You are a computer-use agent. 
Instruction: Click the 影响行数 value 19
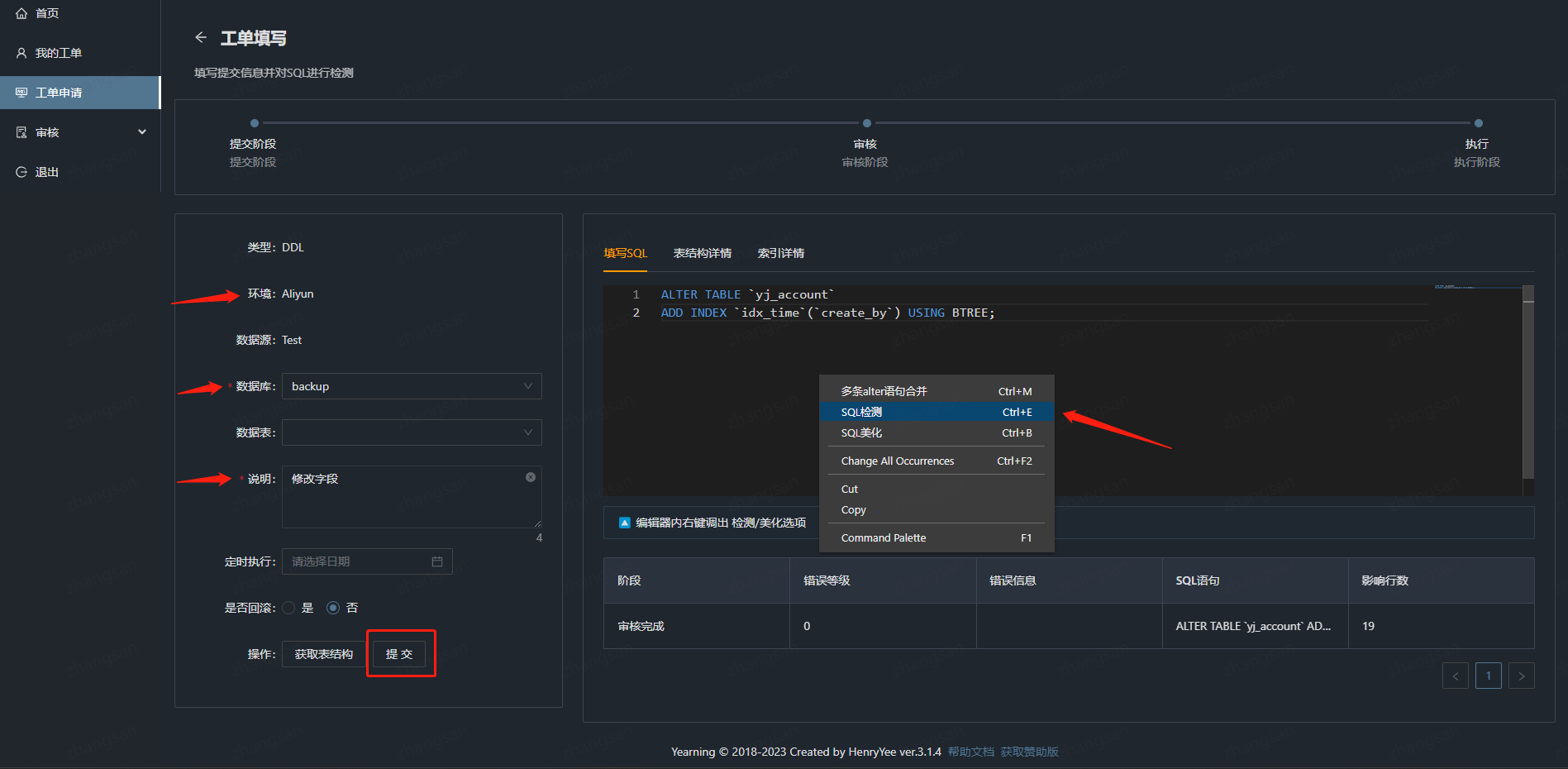coord(1368,626)
